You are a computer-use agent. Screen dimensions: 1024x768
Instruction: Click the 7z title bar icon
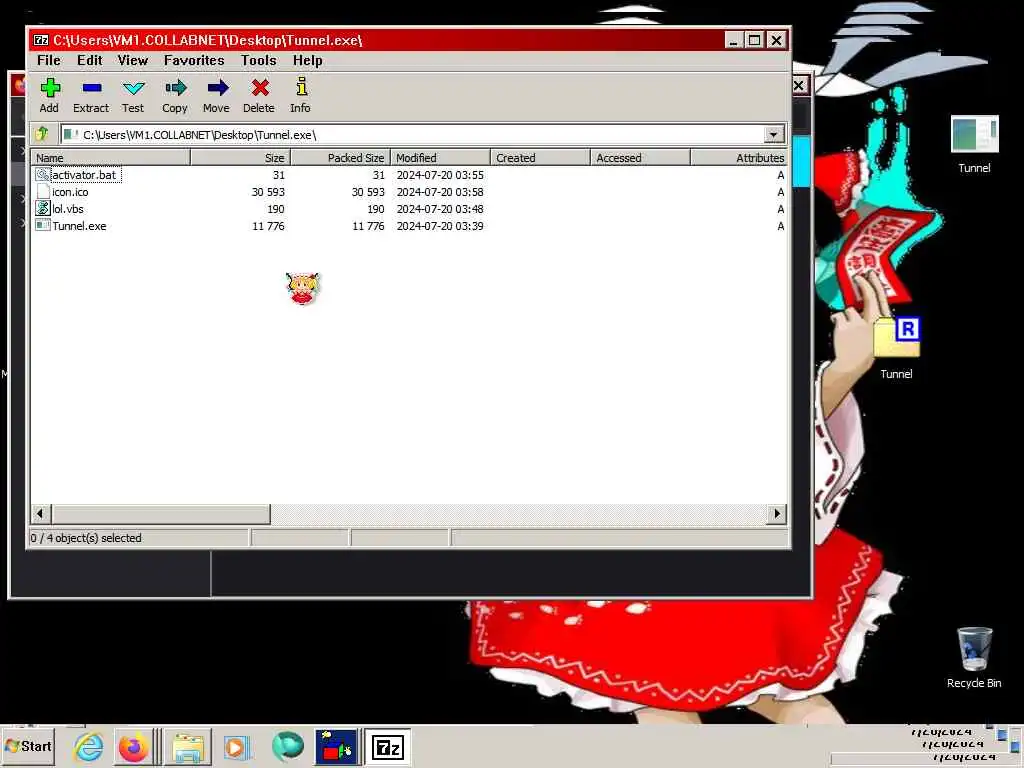click(x=41, y=40)
